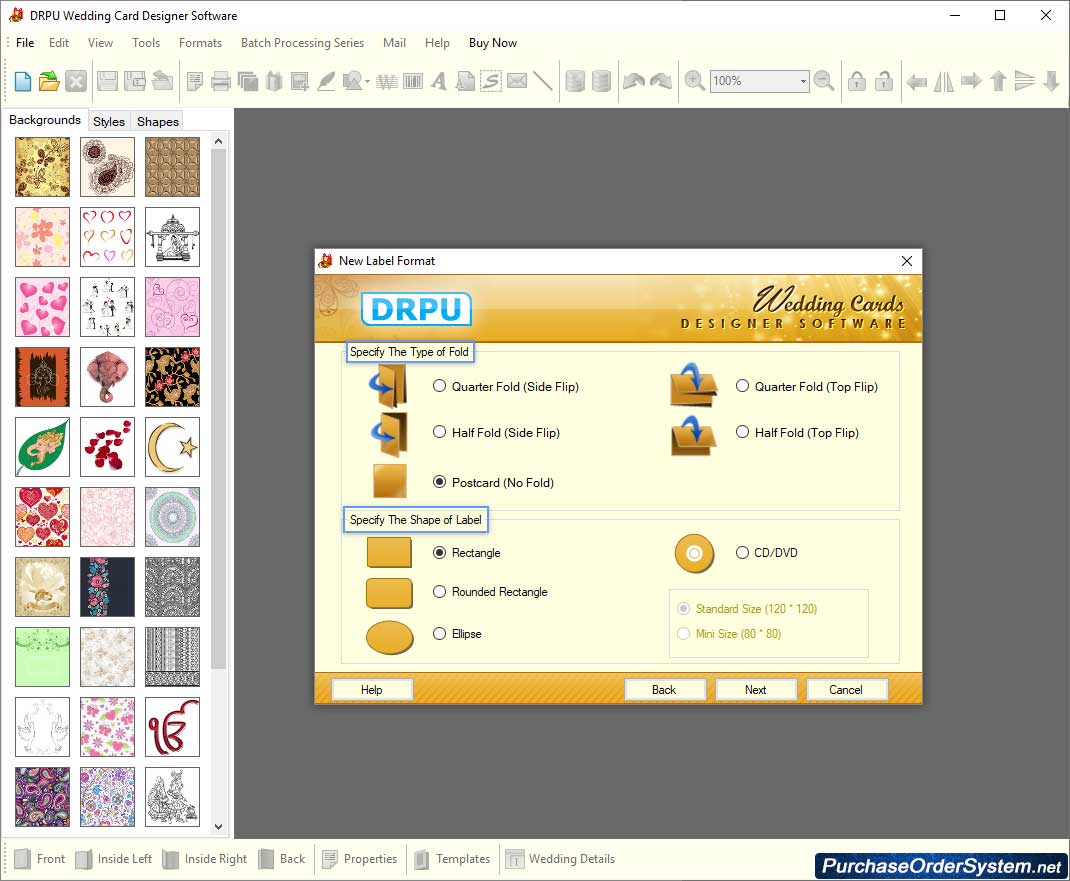
Task: Select Quarter Fold (Side Flip) option
Action: [439, 386]
